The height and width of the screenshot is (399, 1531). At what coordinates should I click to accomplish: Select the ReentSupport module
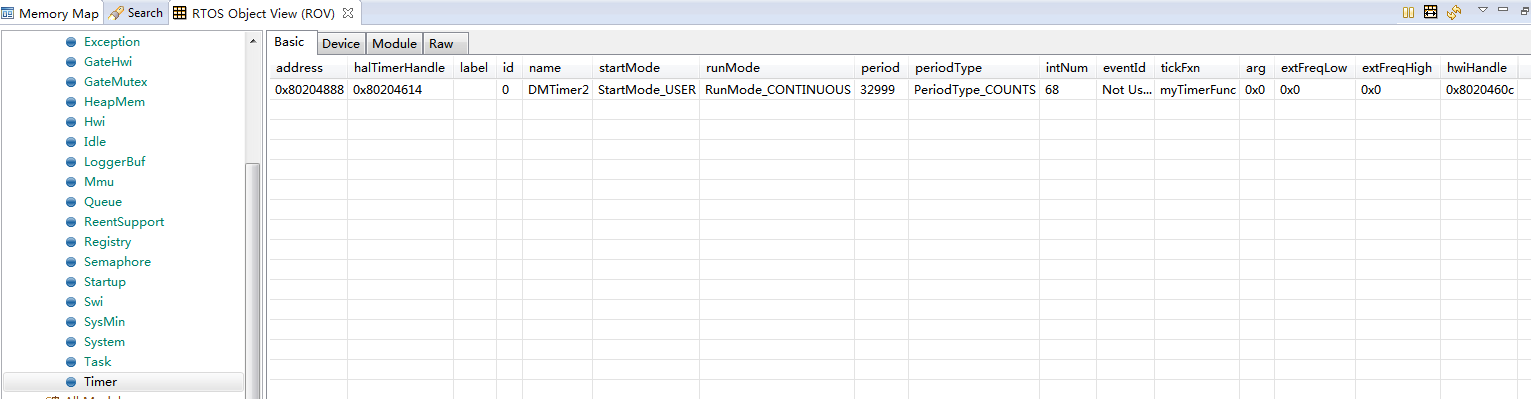coord(124,222)
